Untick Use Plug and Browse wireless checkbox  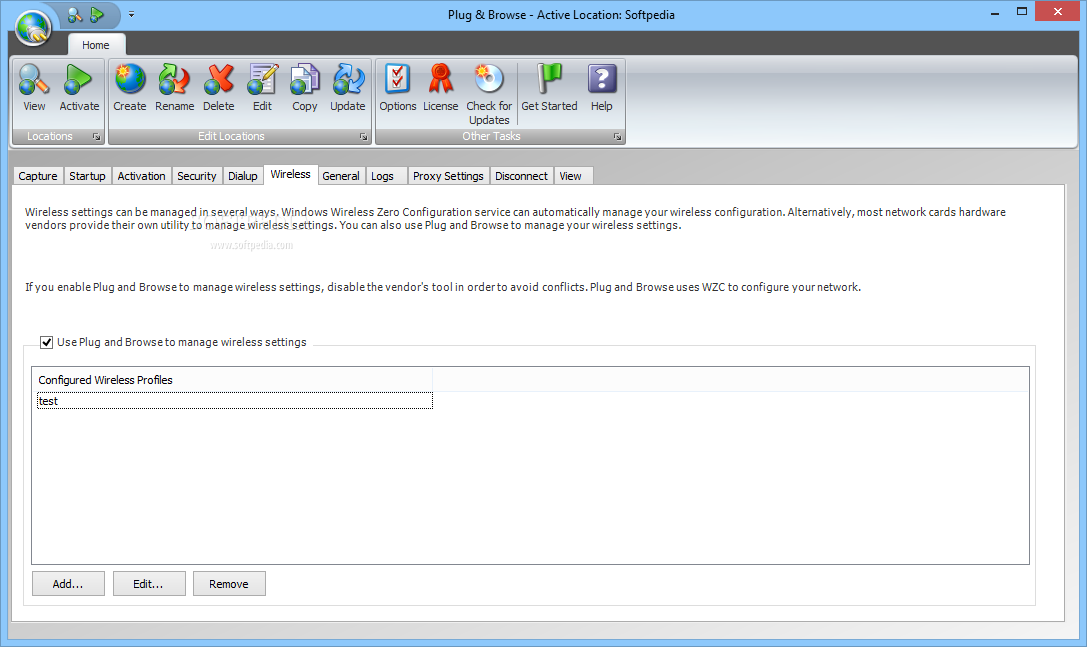46,342
